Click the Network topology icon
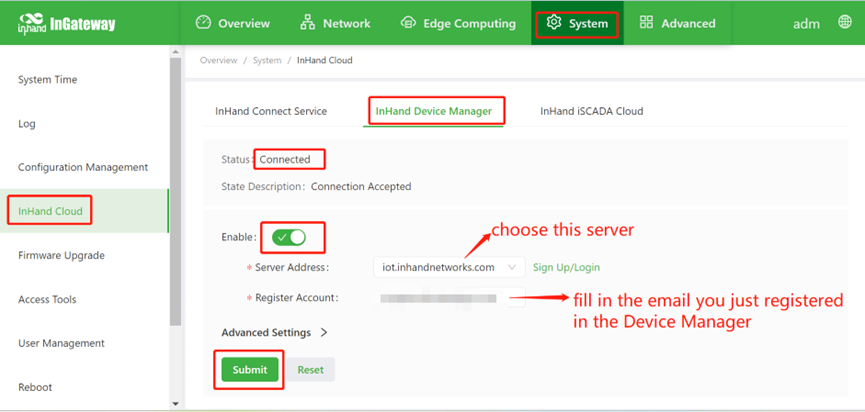Viewport: 865px width, 412px height. (307, 23)
